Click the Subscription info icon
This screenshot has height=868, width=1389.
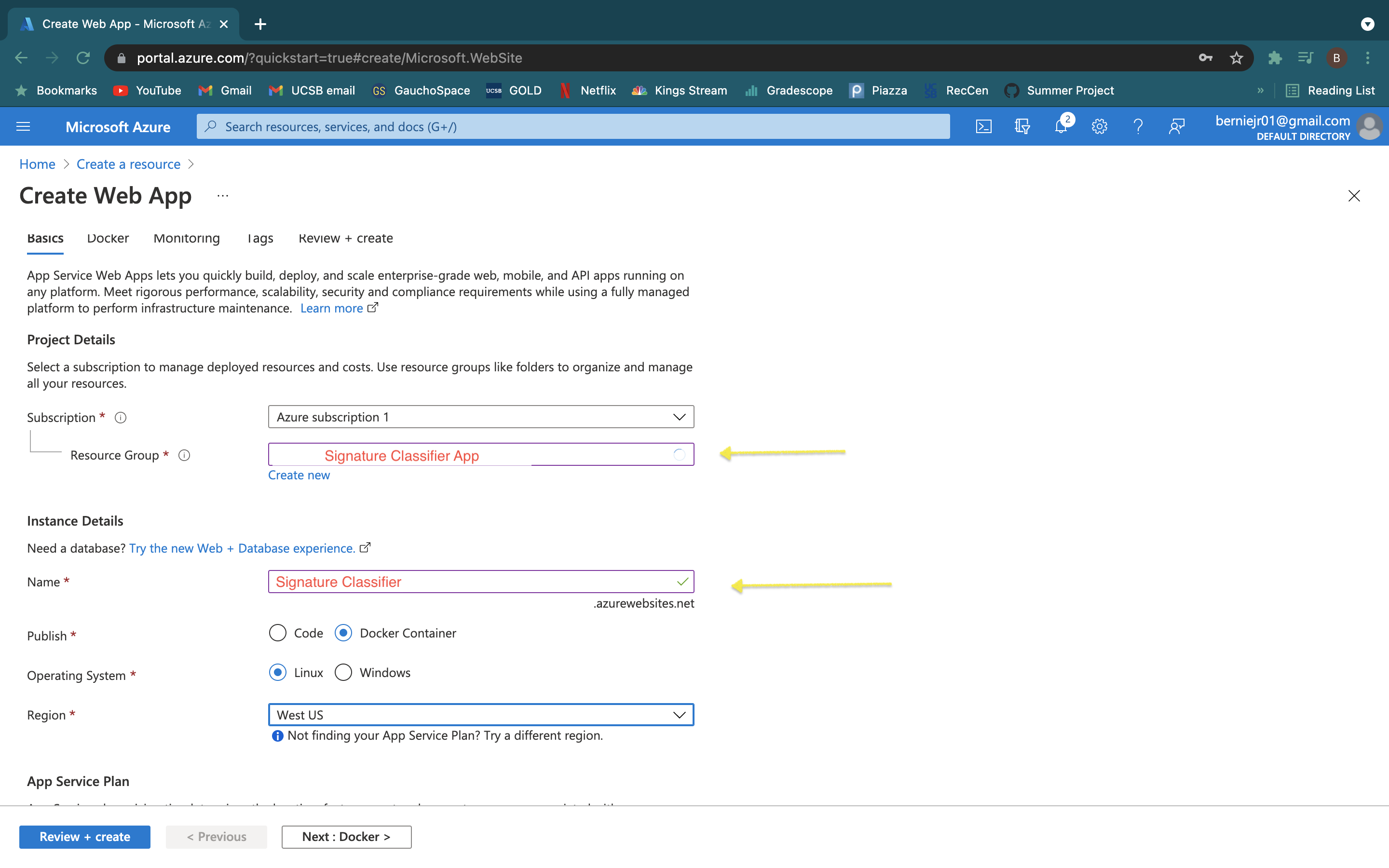(120, 417)
